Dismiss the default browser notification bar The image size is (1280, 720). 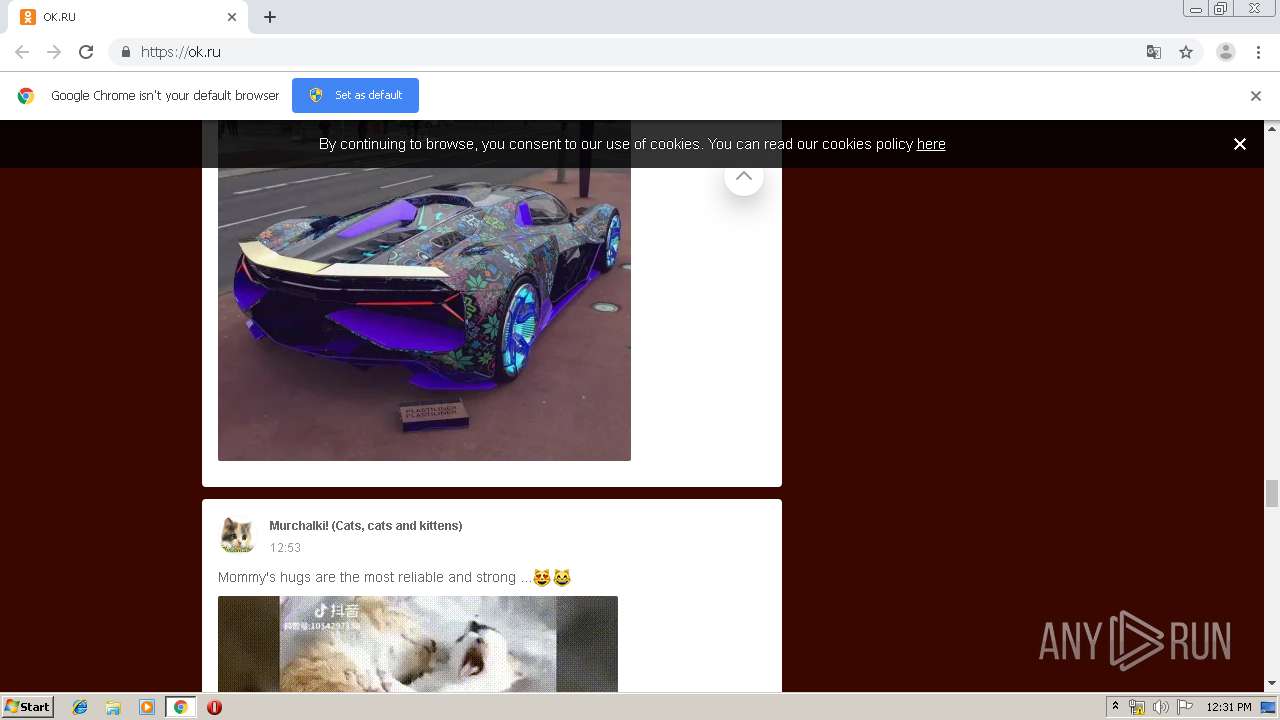[1256, 96]
